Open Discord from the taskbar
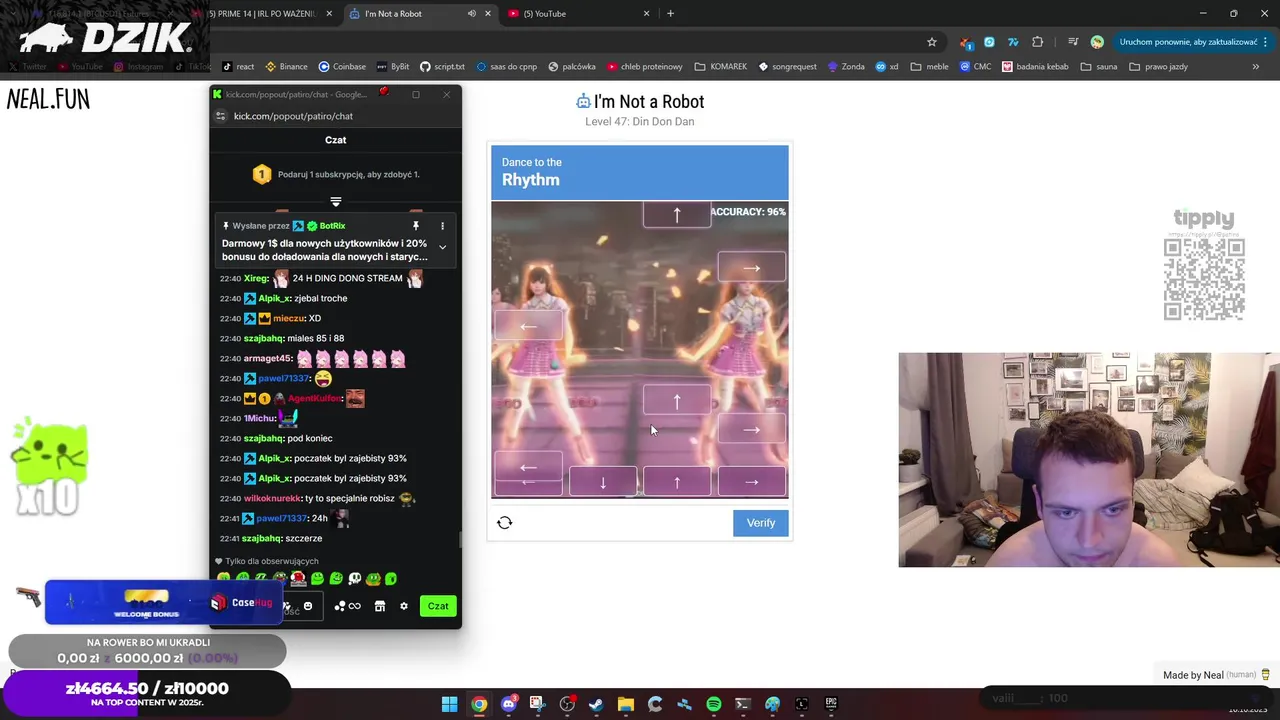This screenshot has height=720, width=1280. tap(508, 704)
